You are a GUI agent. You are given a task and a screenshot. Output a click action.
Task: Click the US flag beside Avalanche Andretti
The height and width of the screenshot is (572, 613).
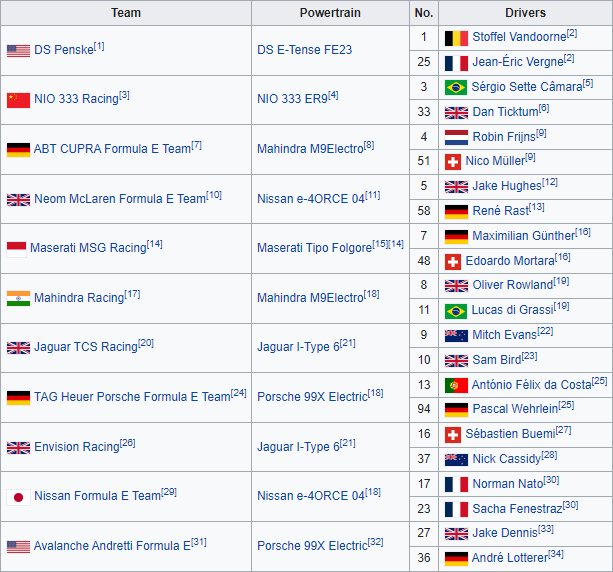18,547
